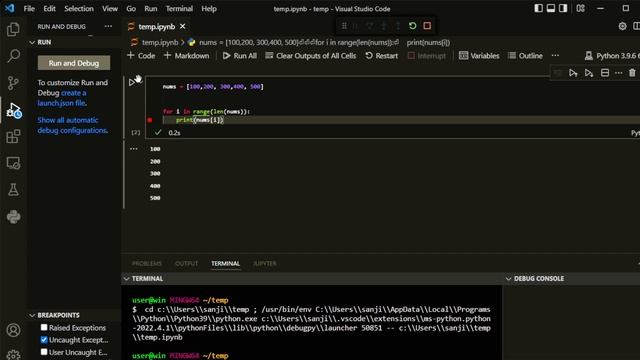Switch to the JUPYTER panel tab
This screenshot has width=640, height=360.
[265, 264]
